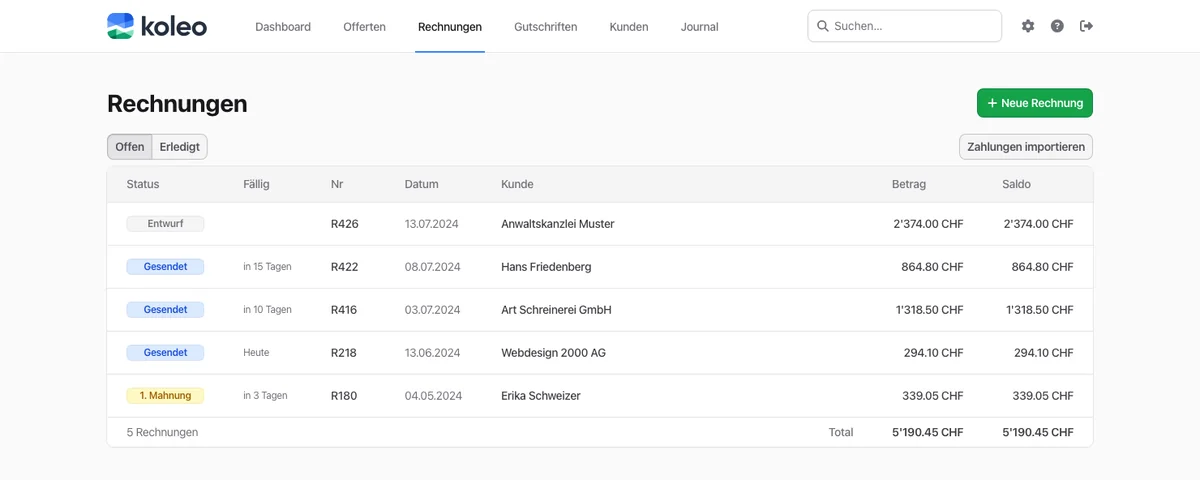Click Betrag 2'374.00 CHF of R426
The height and width of the screenshot is (480, 1200).
pos(928,224)
